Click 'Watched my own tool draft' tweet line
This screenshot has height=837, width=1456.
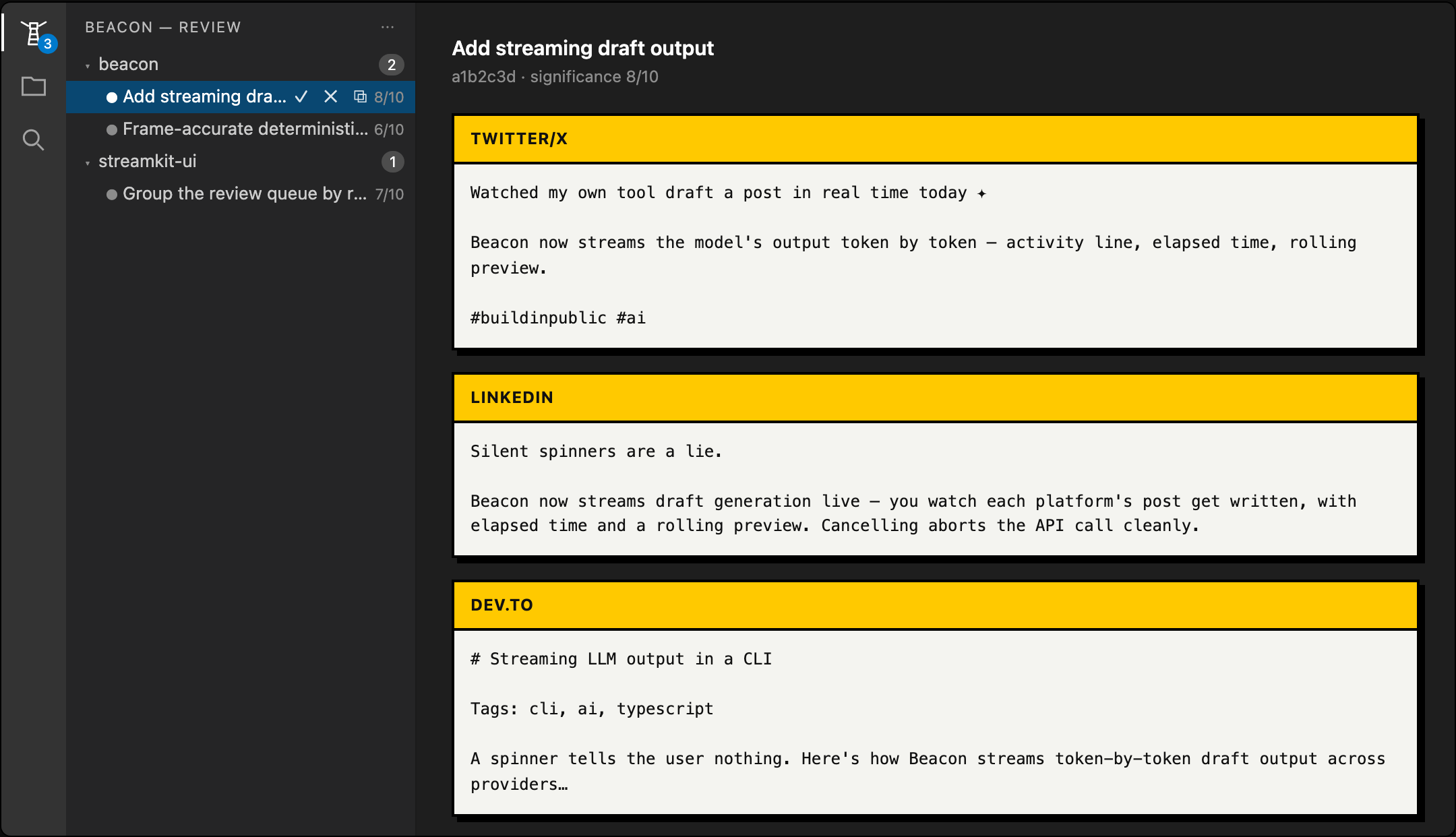click(728, 193)
